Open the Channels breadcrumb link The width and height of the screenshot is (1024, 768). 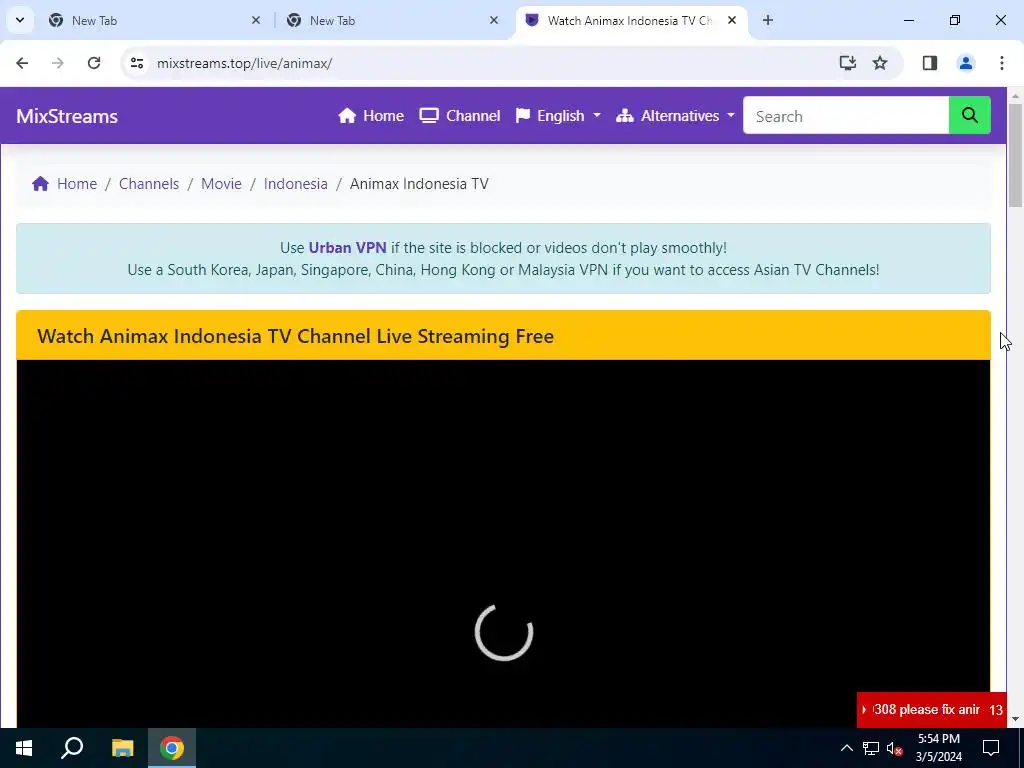coord(149,184)
